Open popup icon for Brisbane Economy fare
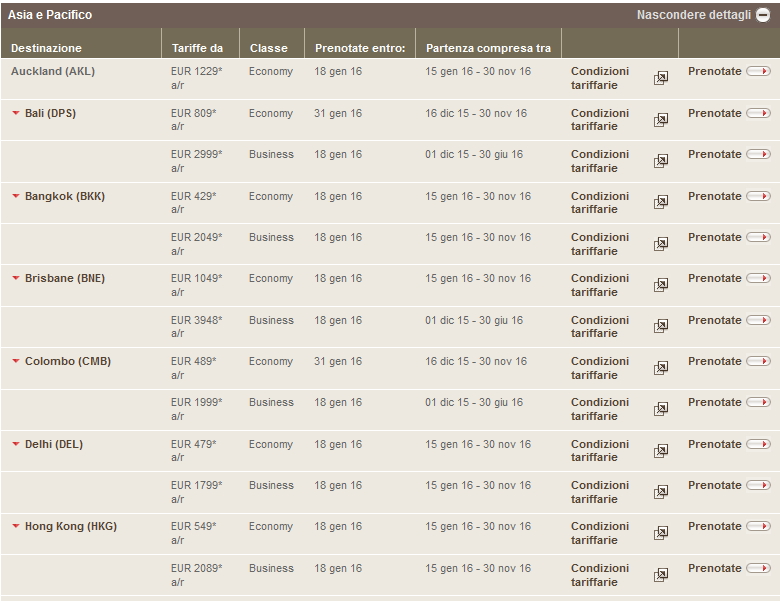The height and width of the screenshot is (601, 780). click(661, 285)
